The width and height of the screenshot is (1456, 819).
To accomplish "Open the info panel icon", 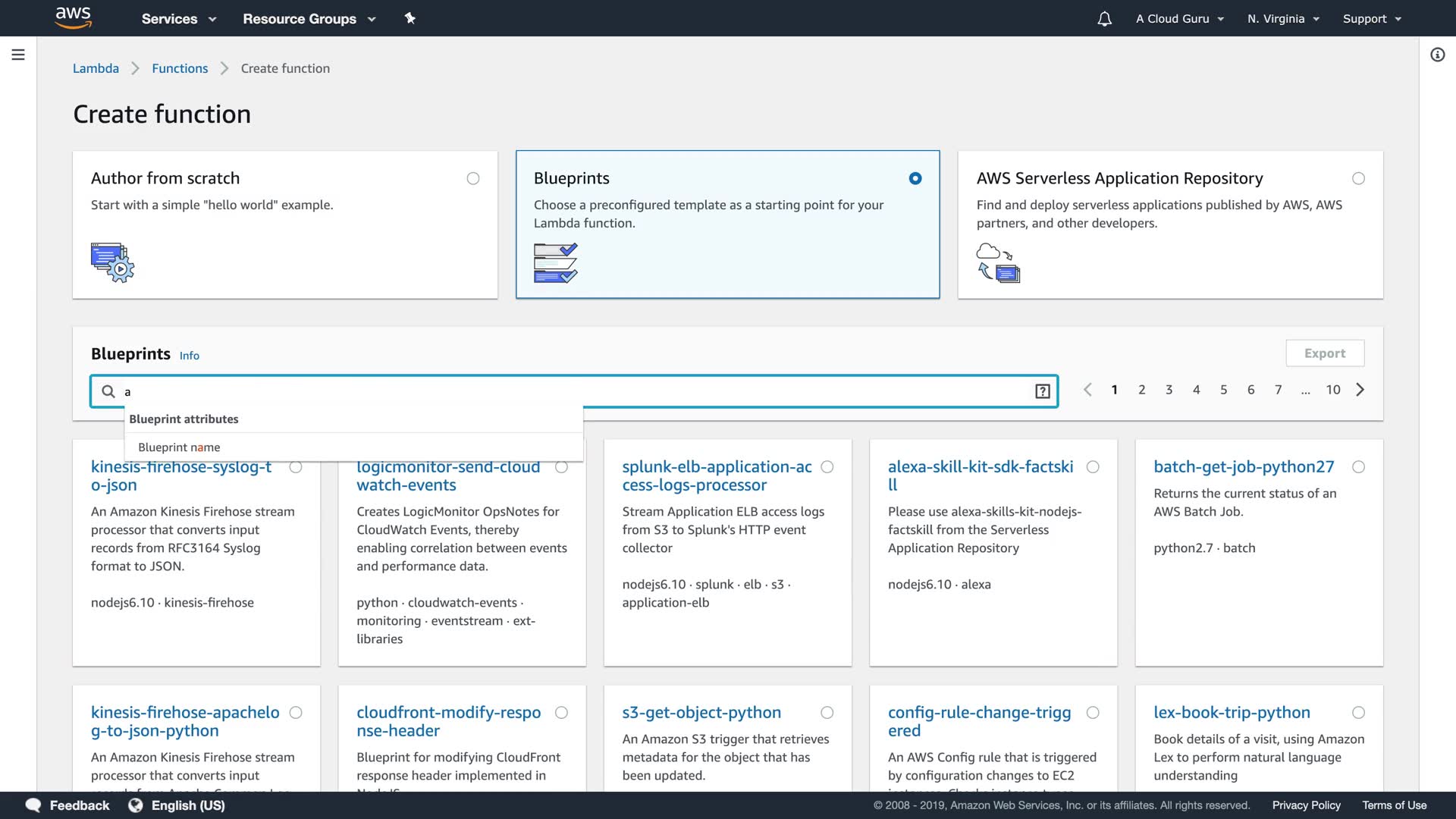I will tap(1437, 55).
